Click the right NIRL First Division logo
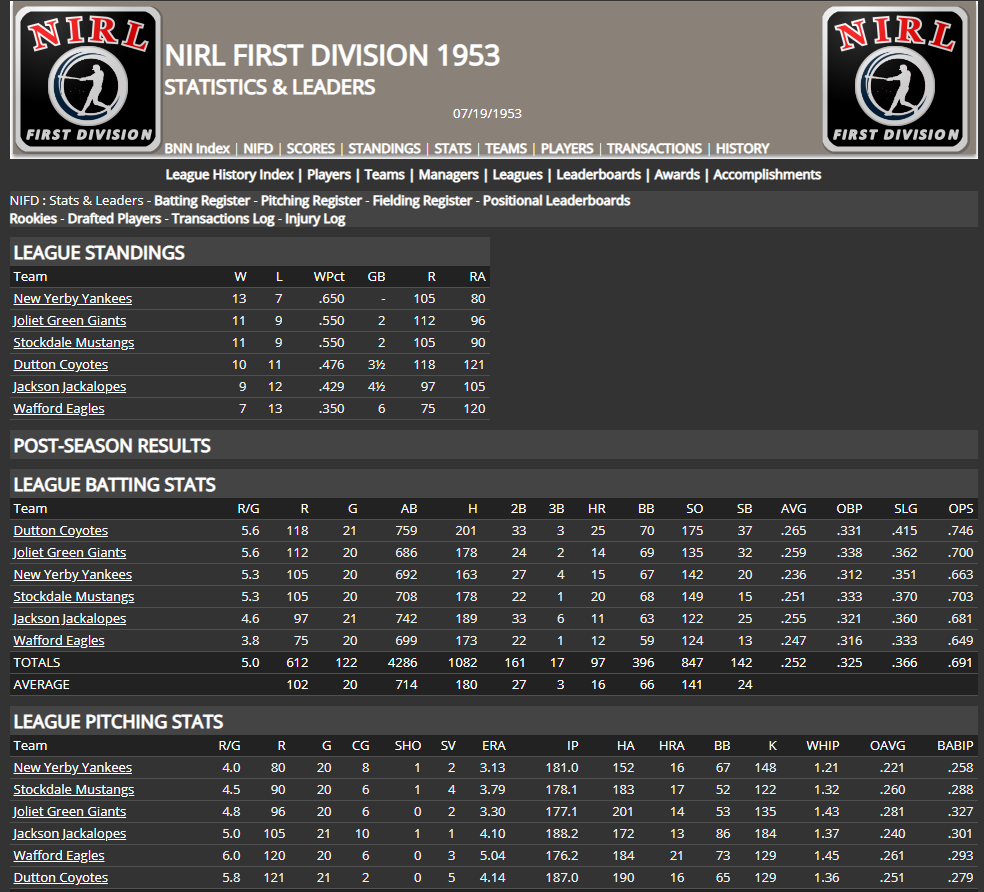 [896, 79]
